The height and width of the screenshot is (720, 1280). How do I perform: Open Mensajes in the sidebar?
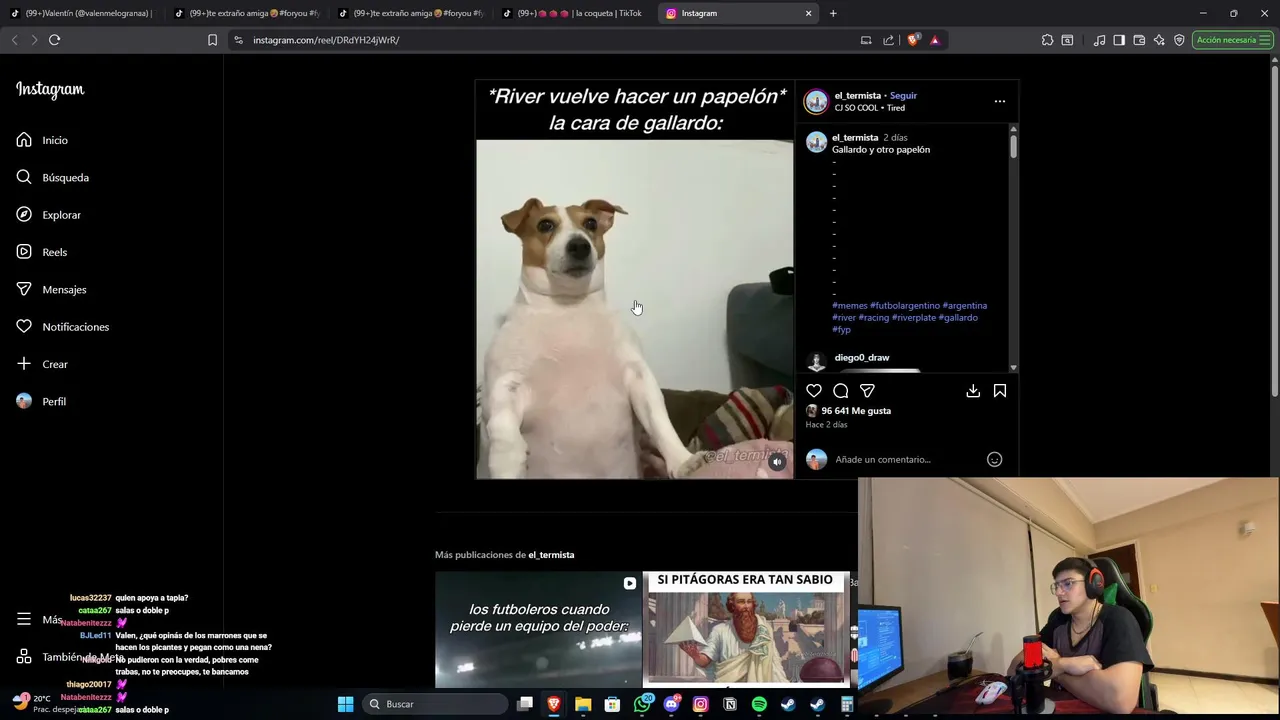51,289
